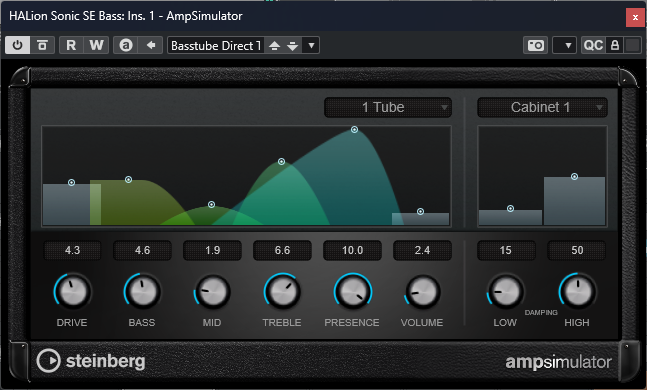Image resolution: width=647 pixels, height=390 pixels.
Task: Close the AmpSimulator window
Action: [x=635, y=17]
